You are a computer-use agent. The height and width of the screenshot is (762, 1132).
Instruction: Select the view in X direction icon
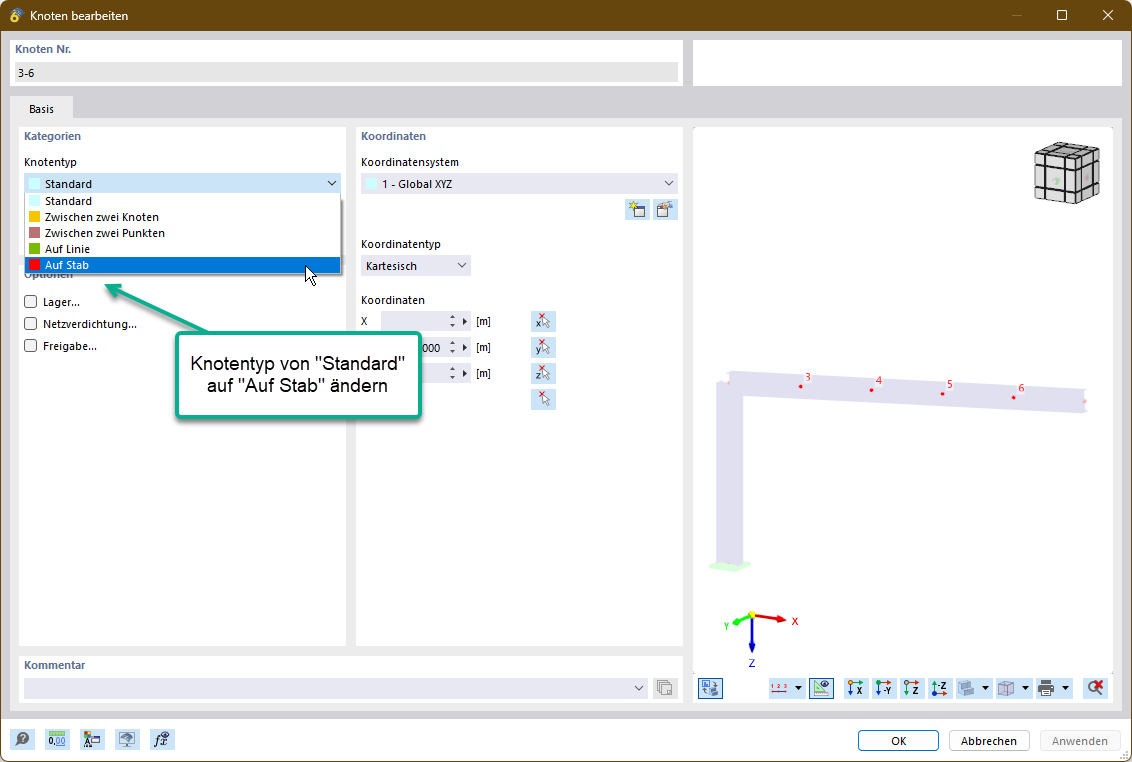click(855, 688)
